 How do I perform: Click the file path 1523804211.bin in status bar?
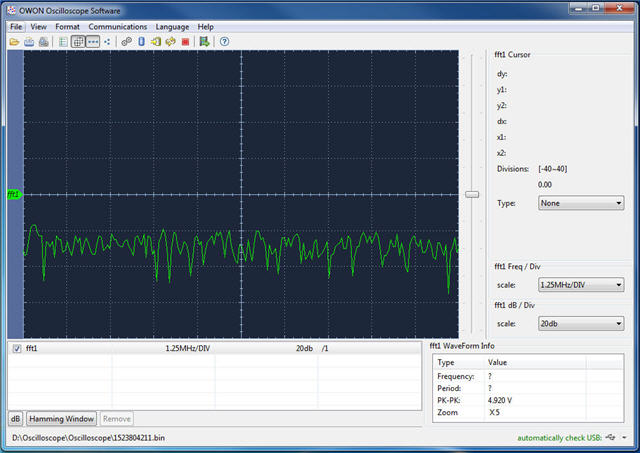[x=88, y=438]
